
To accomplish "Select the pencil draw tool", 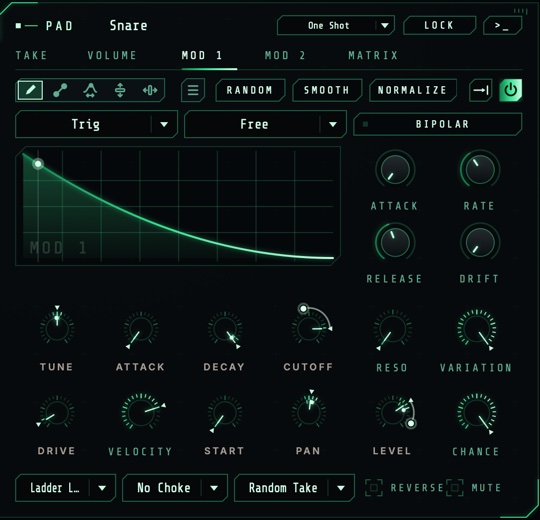I will coord(30,90).
